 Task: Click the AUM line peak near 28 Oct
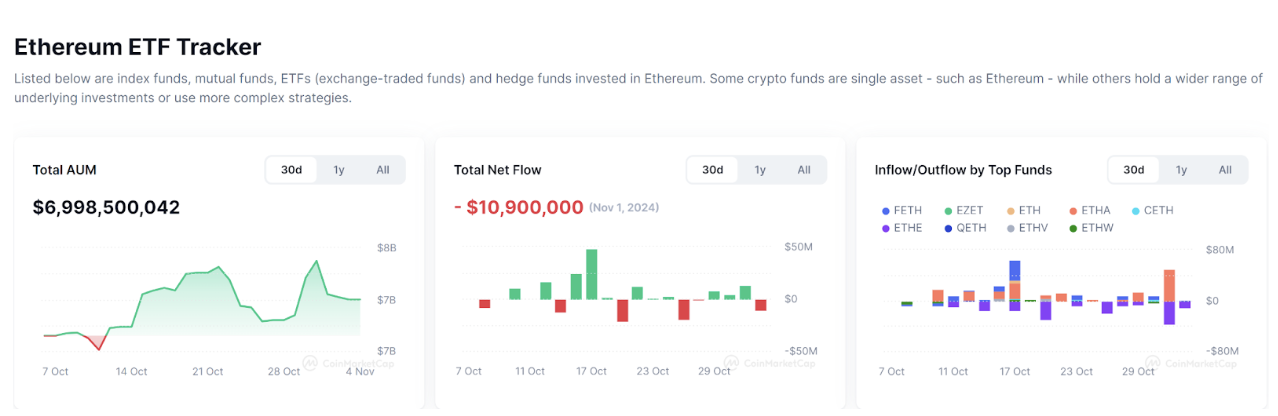pyautogui.click(x=316, y=262)
